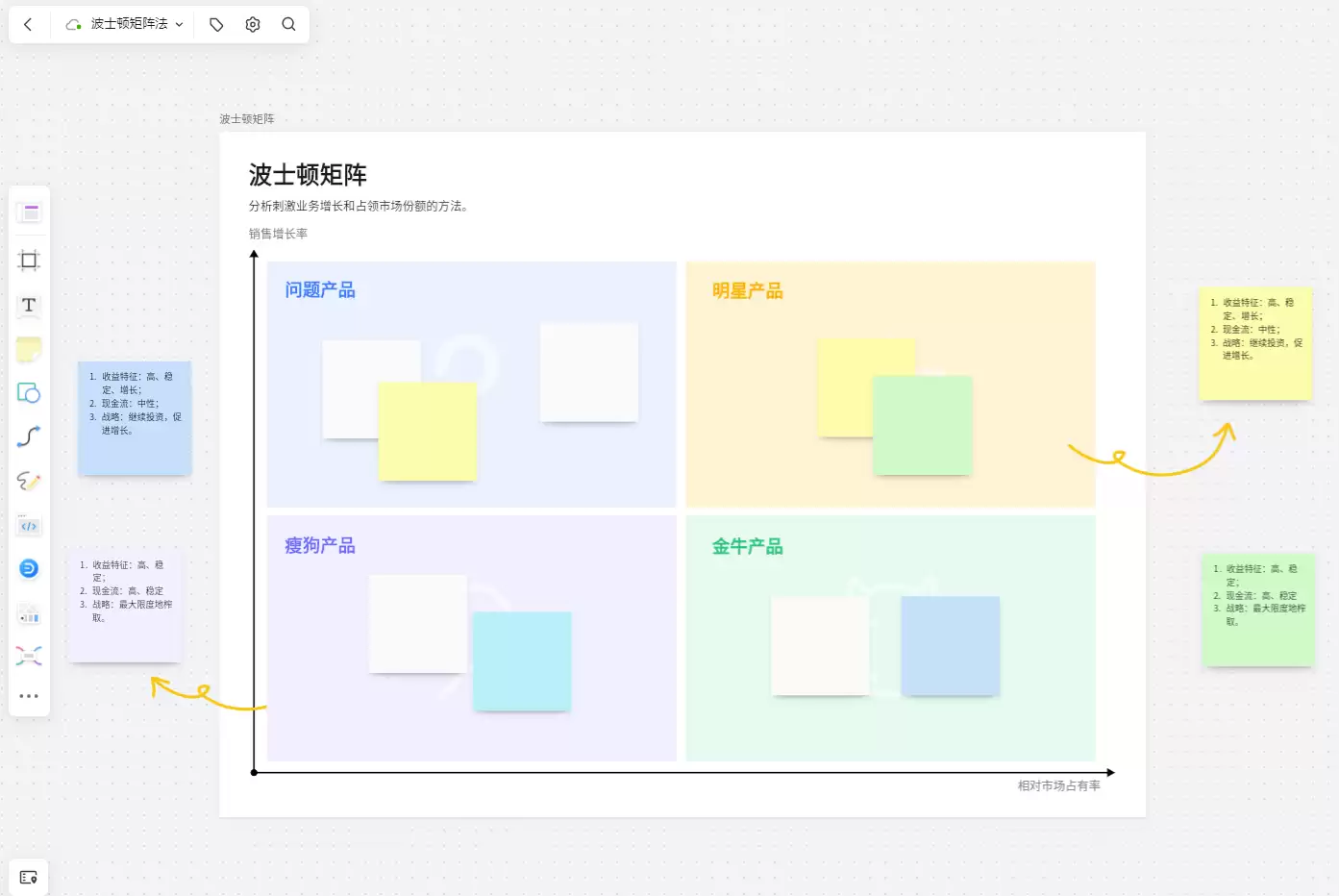
Task: Open the search magnifier icon
Action: pos(288,24)
